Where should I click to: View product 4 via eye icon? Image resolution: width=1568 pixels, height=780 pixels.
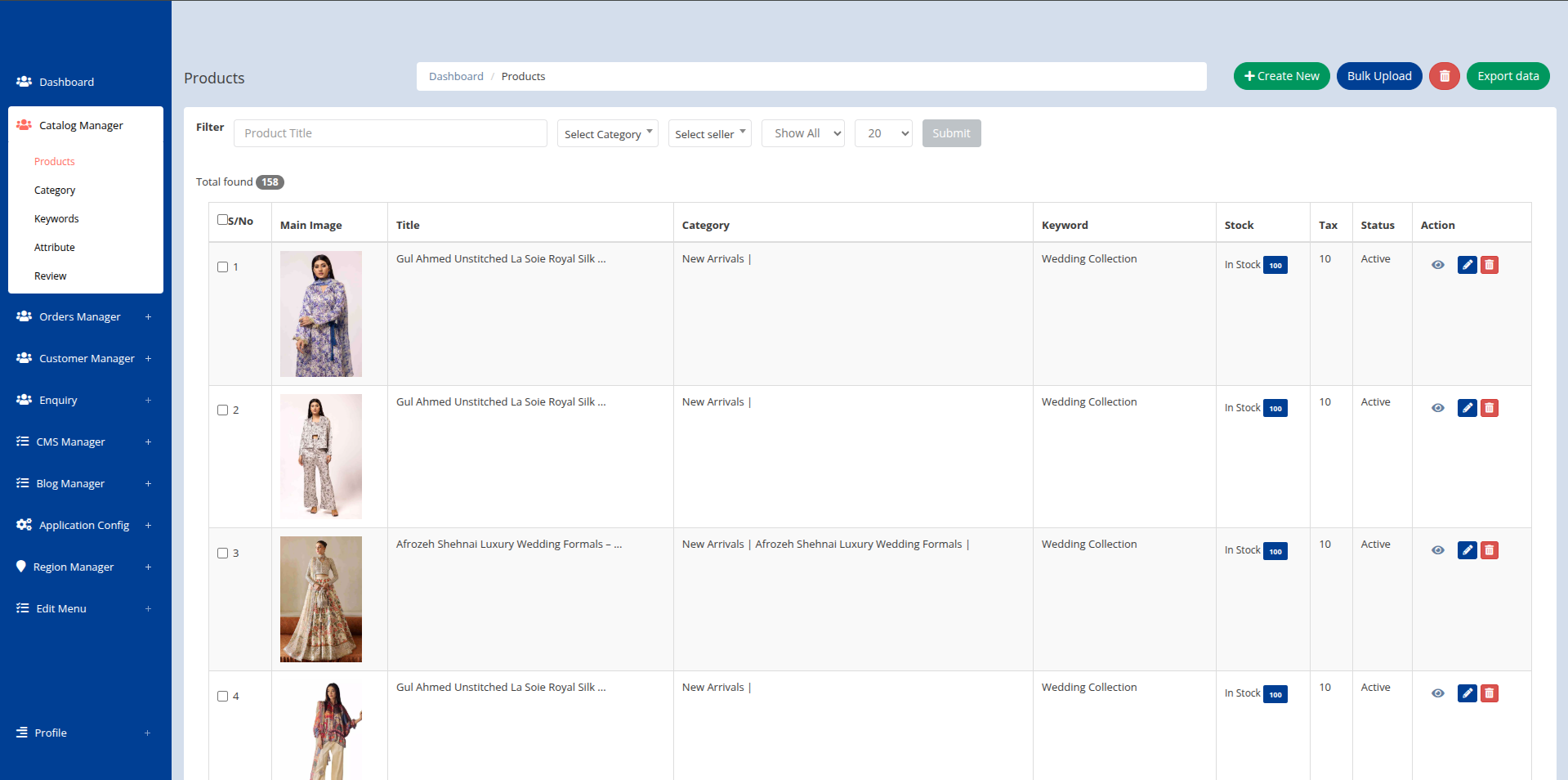pyautogui.click(x=1437, y=693)
